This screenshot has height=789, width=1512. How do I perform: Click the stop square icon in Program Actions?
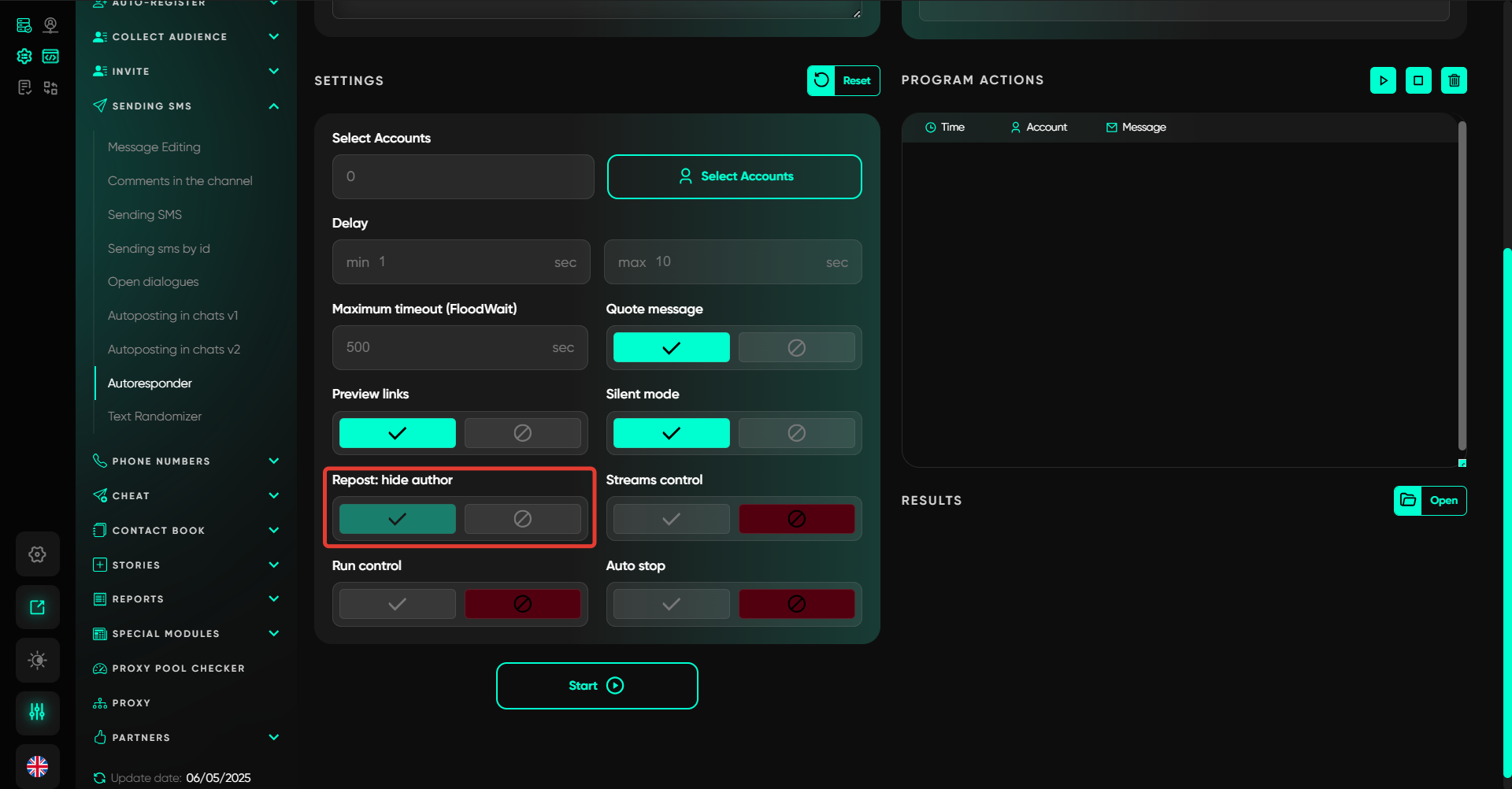click(x=1418, y=80)
